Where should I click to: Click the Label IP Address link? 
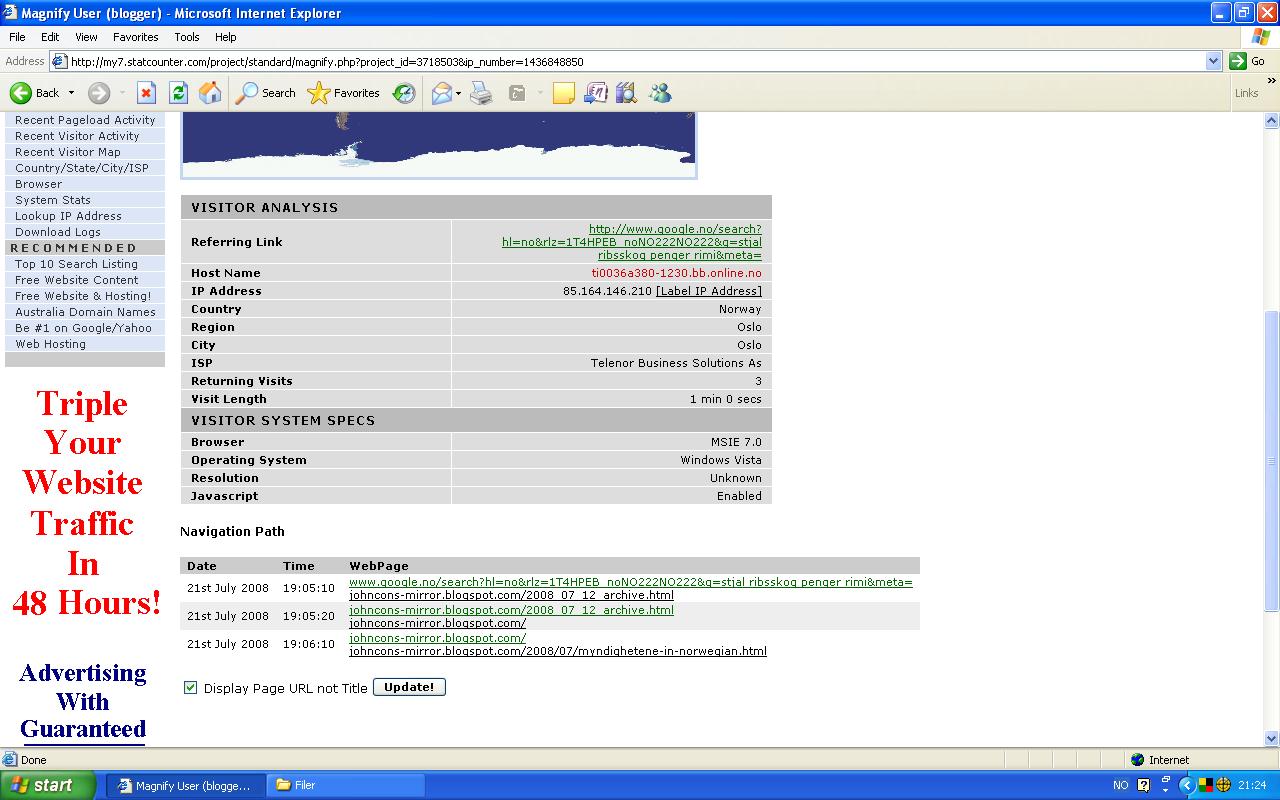point(708,291)
